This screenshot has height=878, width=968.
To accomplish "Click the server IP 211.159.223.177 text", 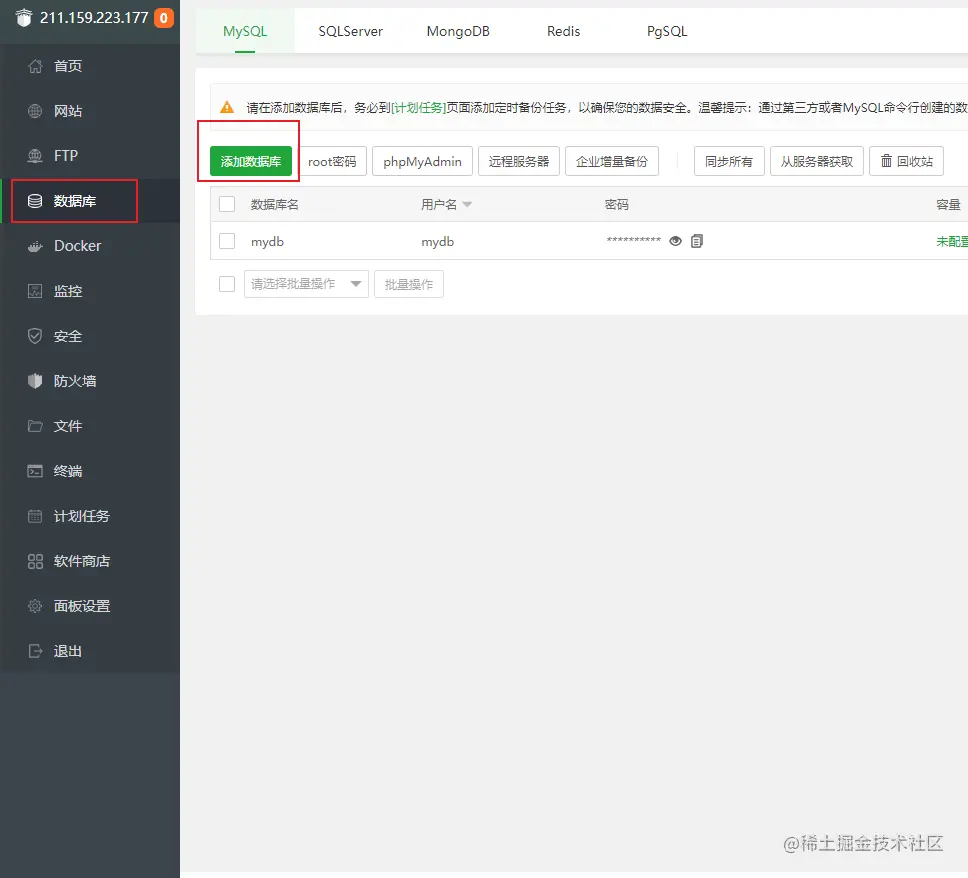I will click(94, 18).
